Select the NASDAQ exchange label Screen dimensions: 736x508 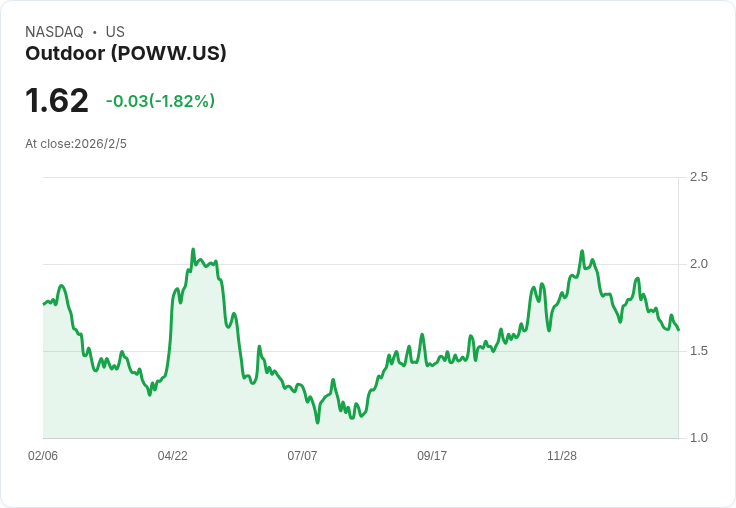pyautogui.click(x=54, y=32)
